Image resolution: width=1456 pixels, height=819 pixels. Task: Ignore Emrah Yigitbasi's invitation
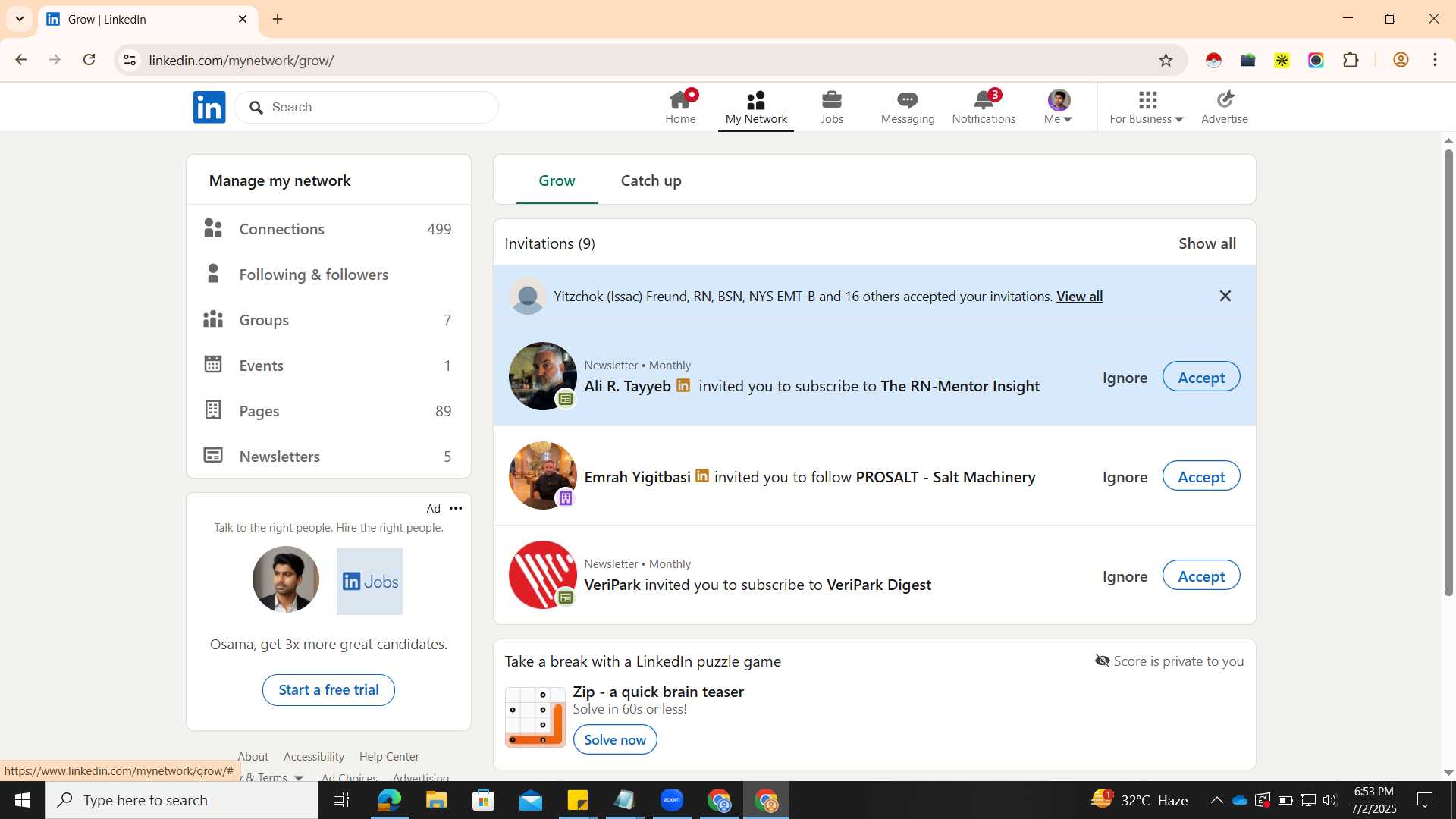pyautogui.click(x=1125, y=477)
